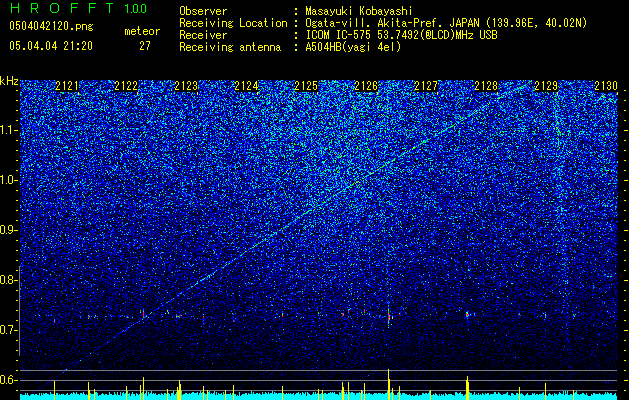Click the date stamp 05.04.04 21:20
This screenshot has height=400, width=629.
pos(51,46)
